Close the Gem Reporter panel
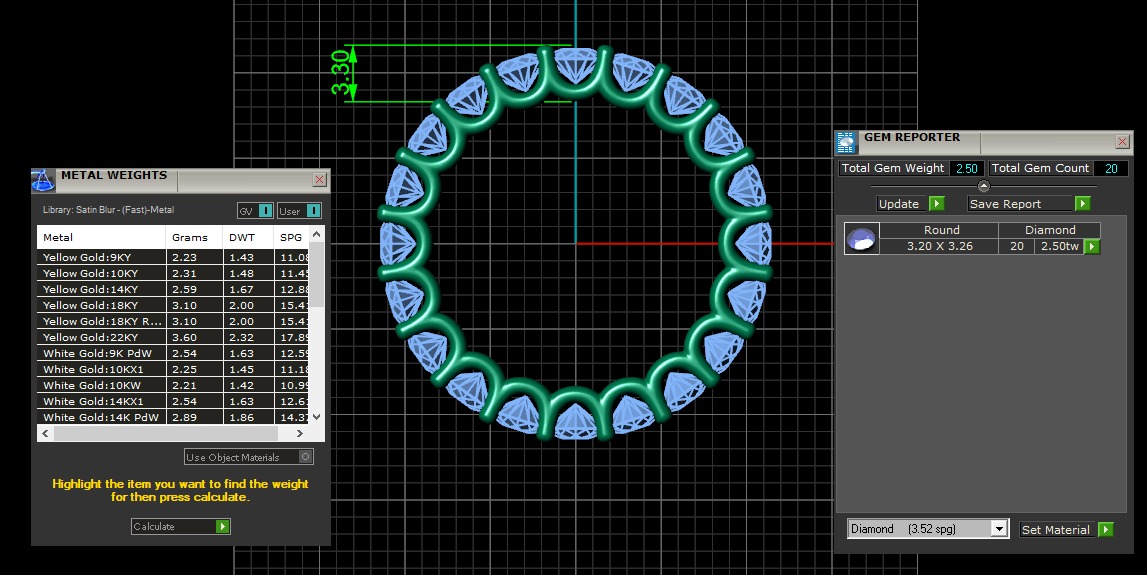 pyautogui.click(x=1123, y=142)
